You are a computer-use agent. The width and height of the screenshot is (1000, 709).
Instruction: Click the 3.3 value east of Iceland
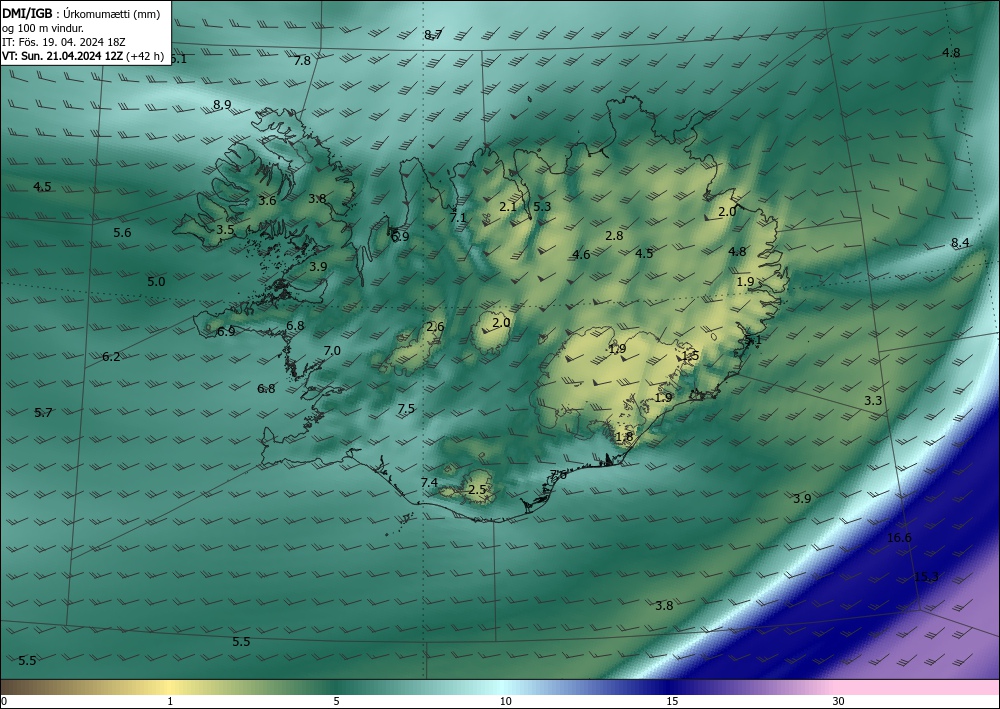pyautogui.click(x=873, y=401)
